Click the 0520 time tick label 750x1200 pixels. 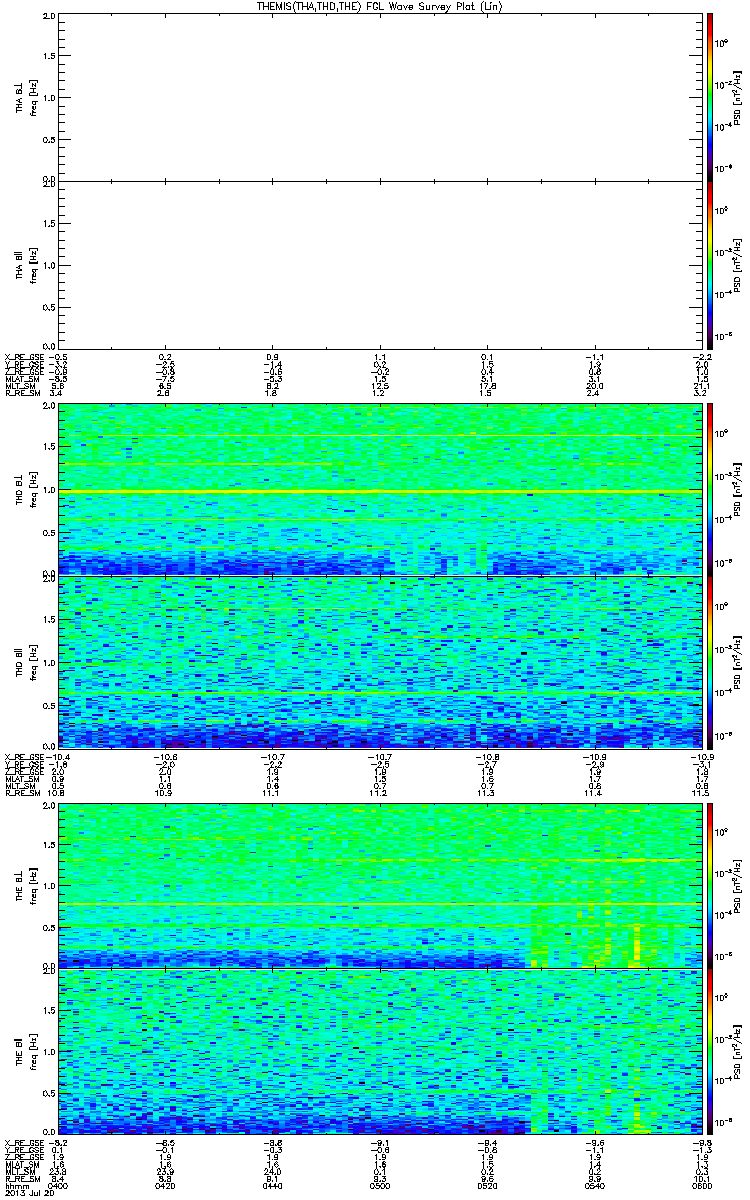point(485,1185)
